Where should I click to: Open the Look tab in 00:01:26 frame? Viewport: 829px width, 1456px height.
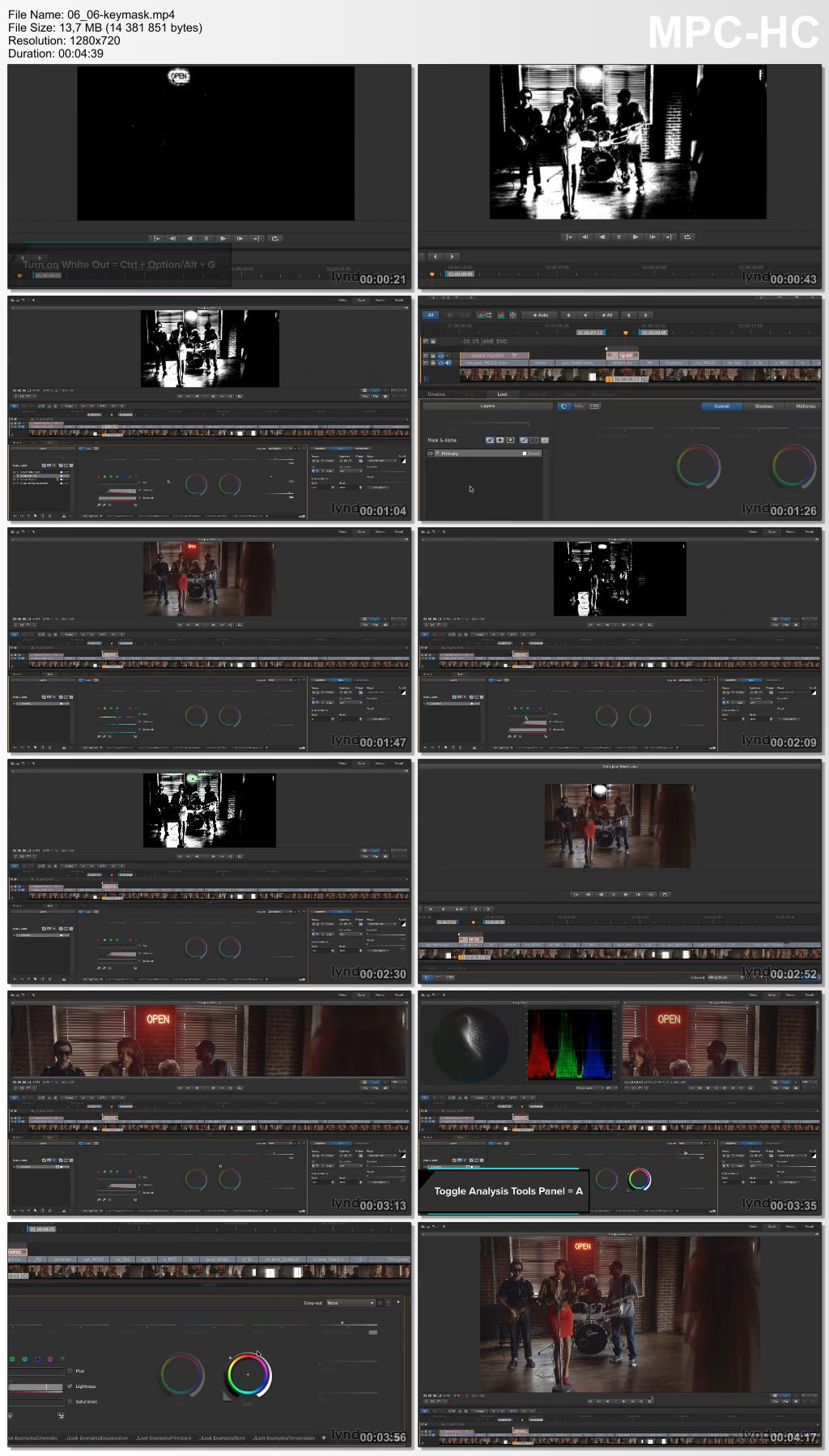click(x=502, y=394)
